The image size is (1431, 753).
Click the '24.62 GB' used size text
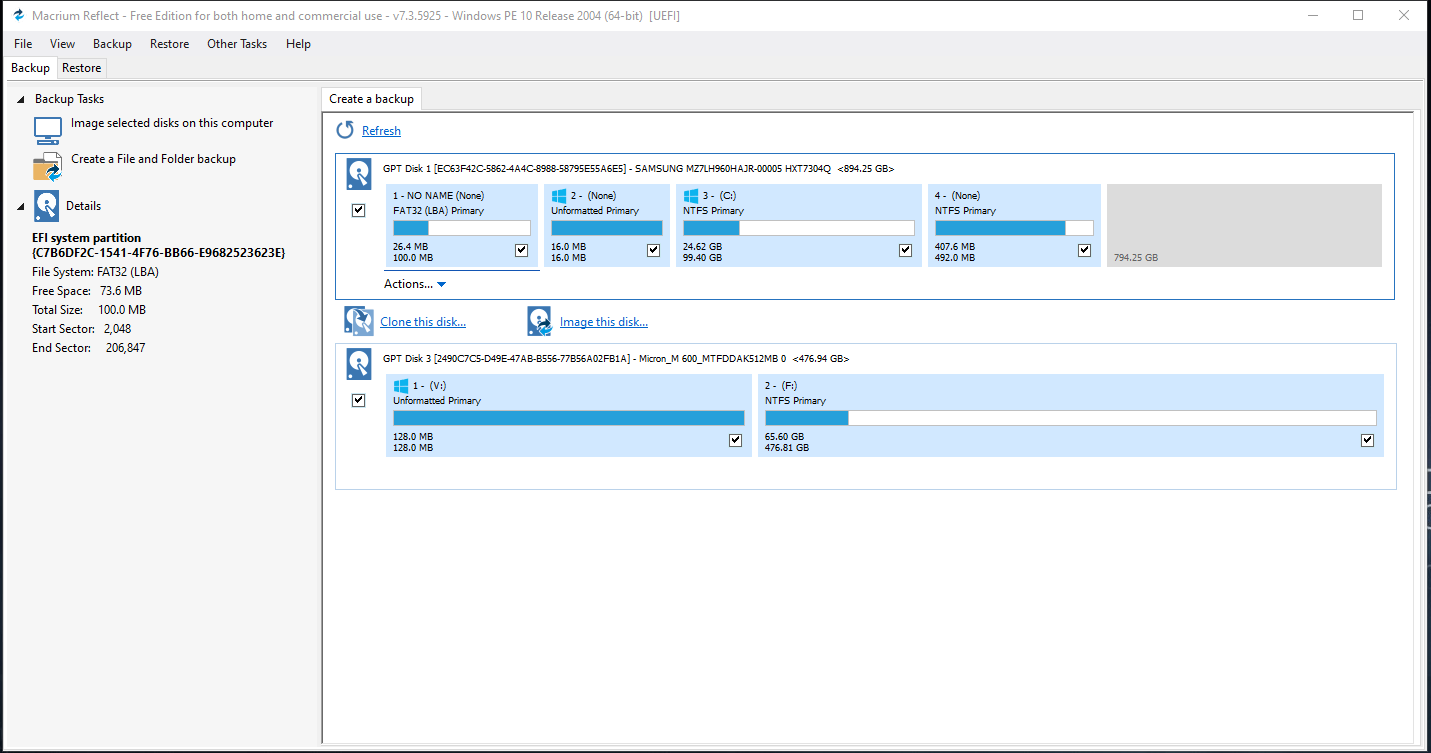pos(702,247)
